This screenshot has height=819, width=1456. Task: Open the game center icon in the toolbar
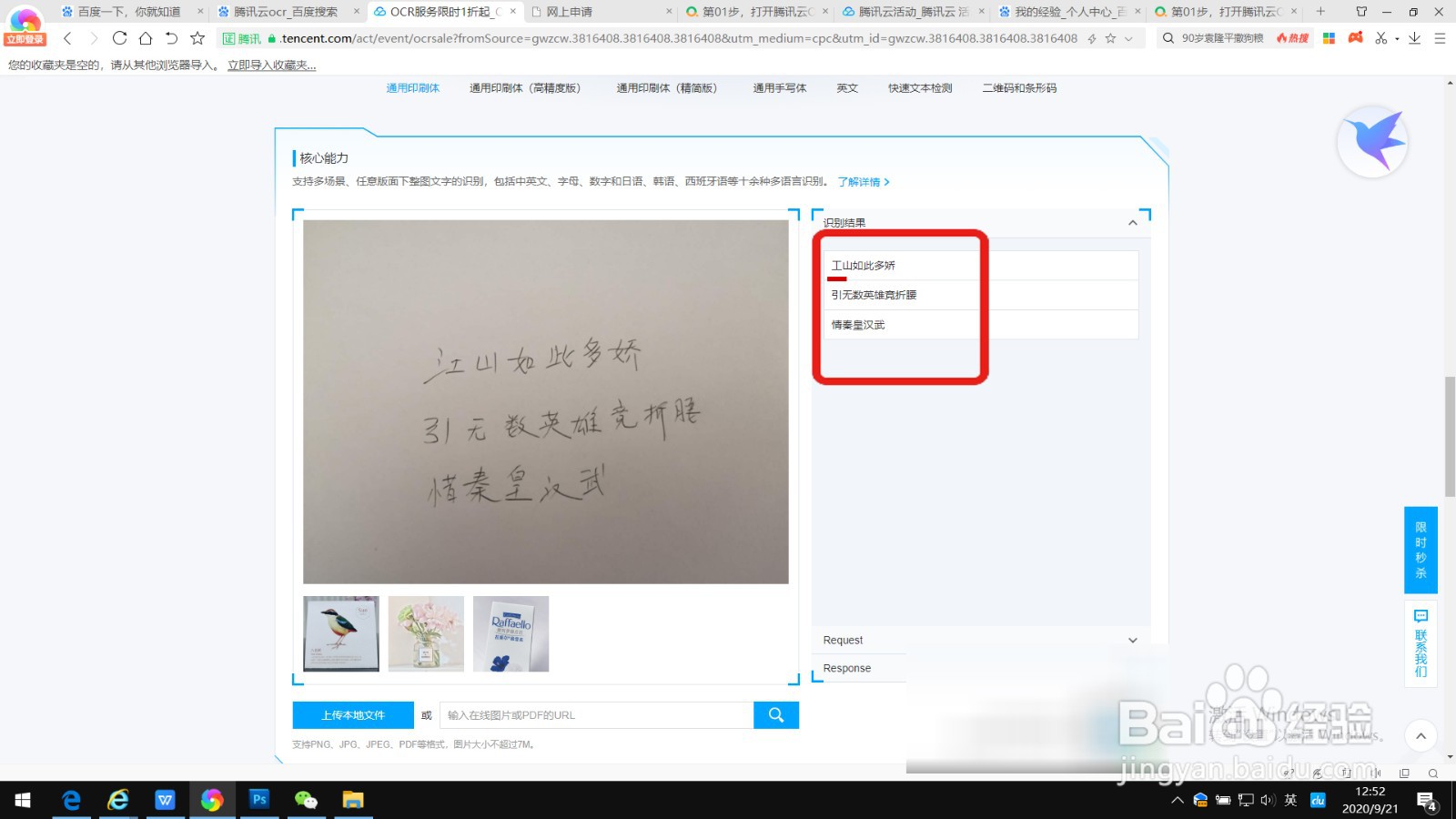(1356, 38)
